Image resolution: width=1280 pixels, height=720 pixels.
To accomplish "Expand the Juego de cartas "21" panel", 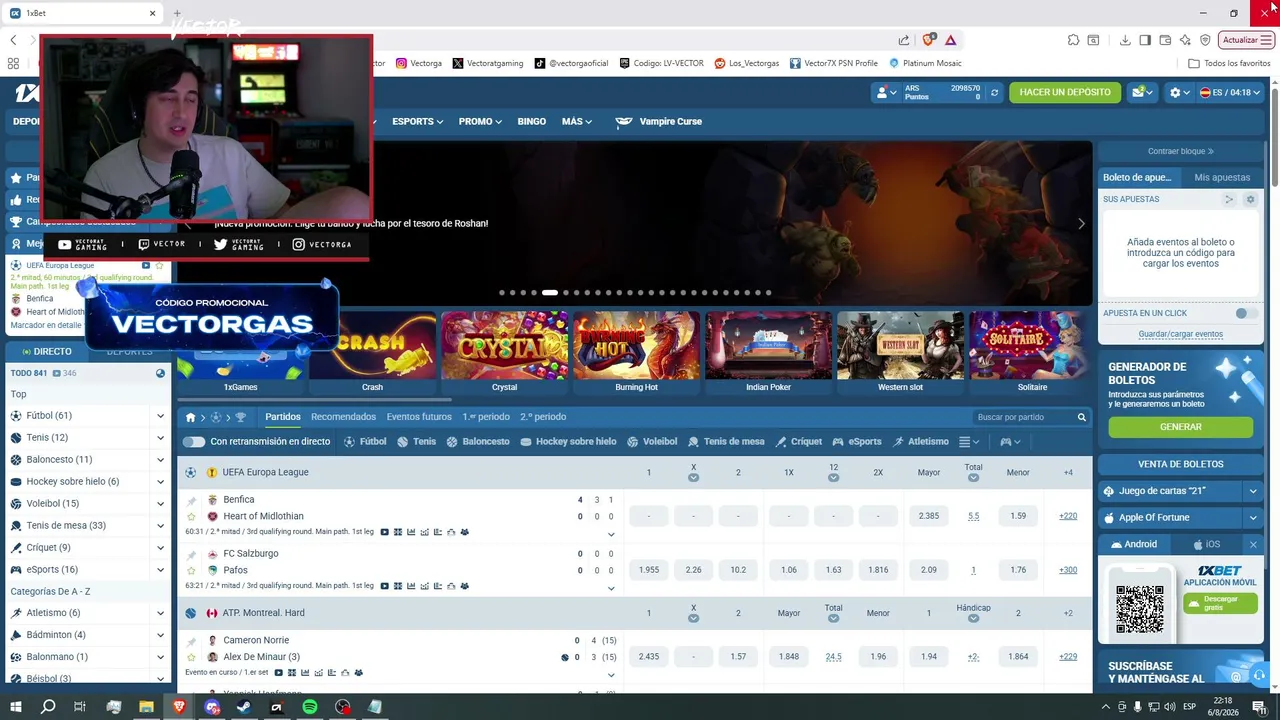I will [x=1252, y=491].
